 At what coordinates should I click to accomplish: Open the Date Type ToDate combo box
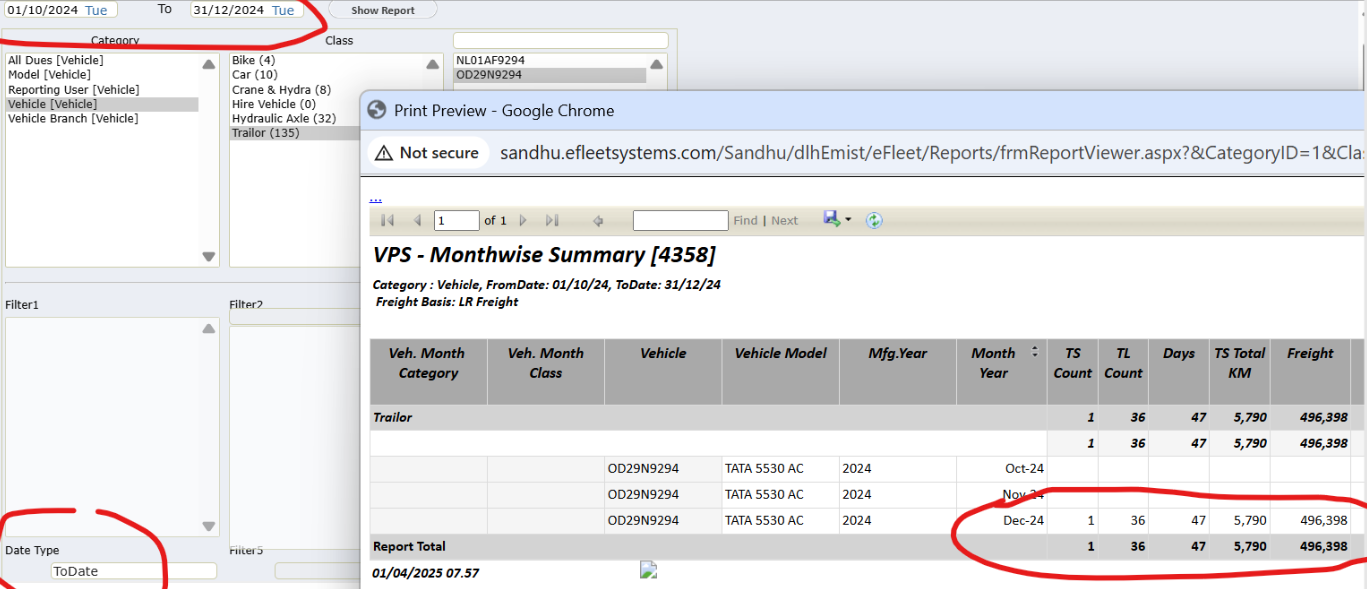[134, 571]
